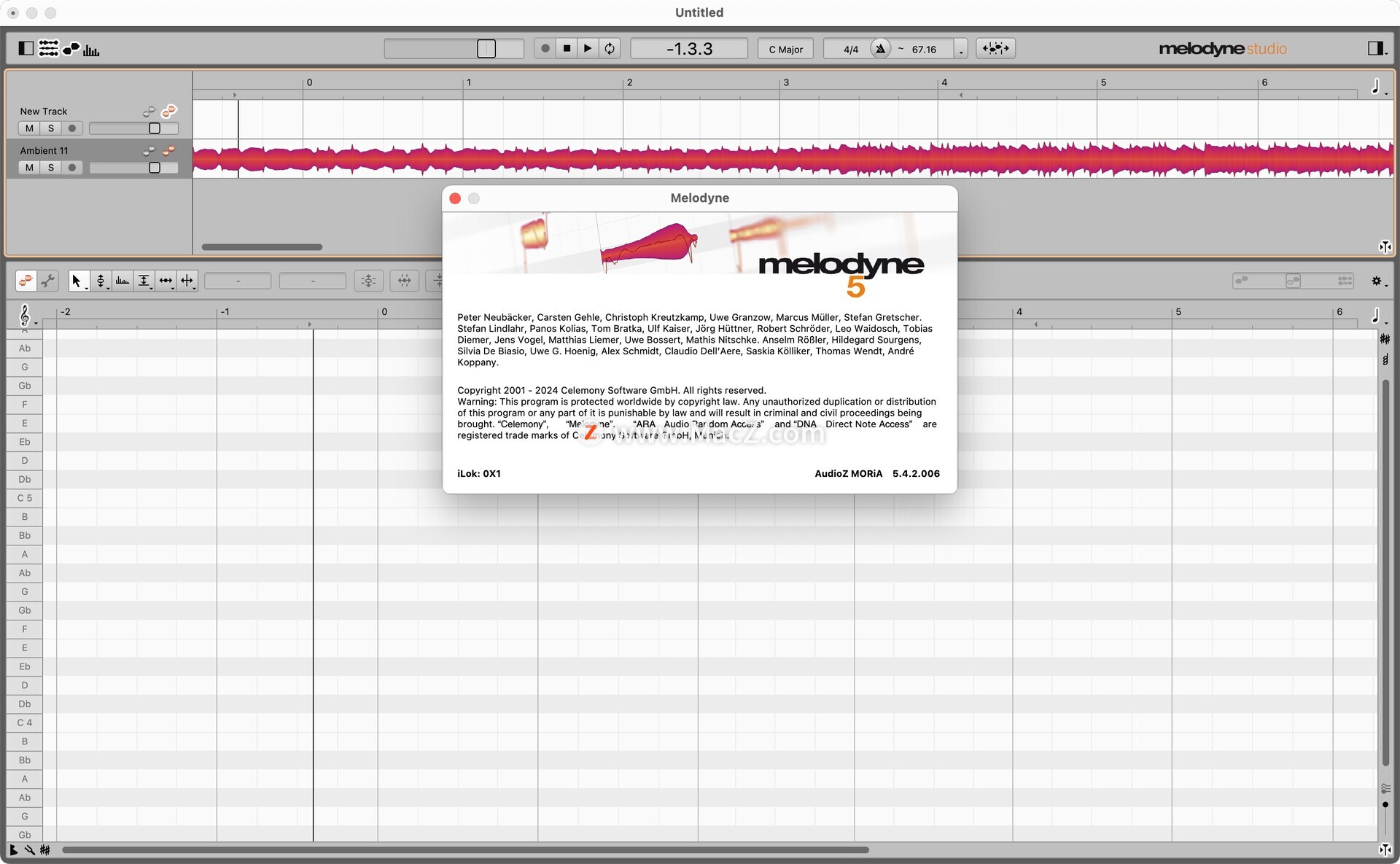Click note editor horizontal scrollbar
The width and height of the screenshot is (1400, 864).
pos(465,849)
